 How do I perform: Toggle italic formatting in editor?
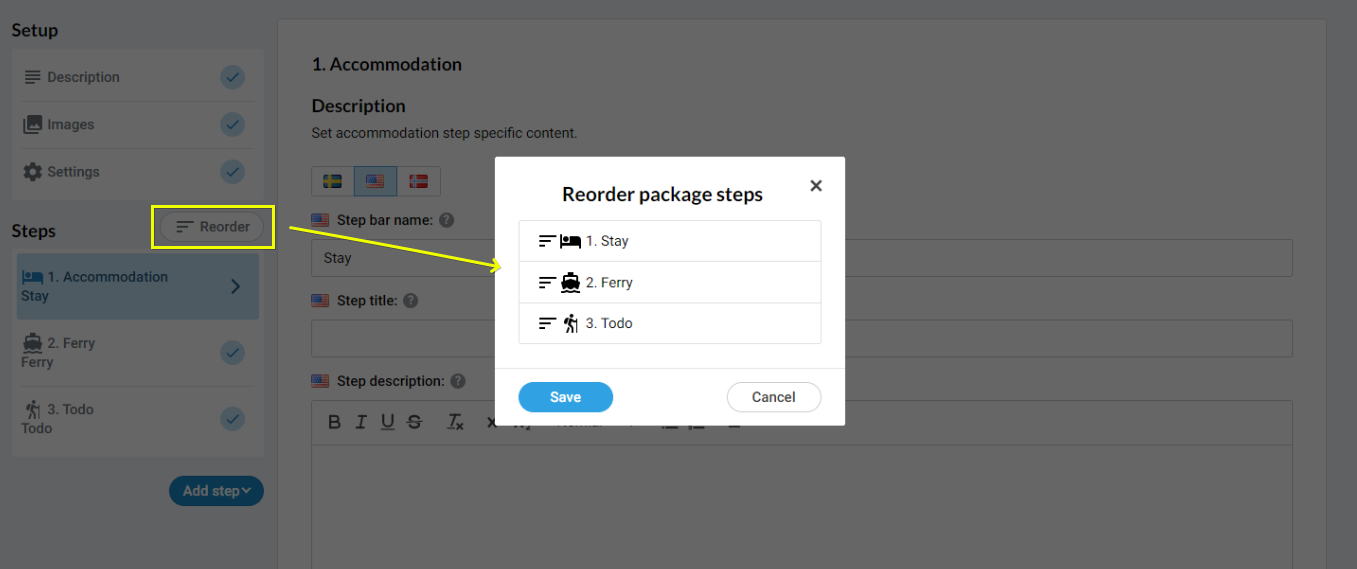pyautogui.click(x=361, y=422)
